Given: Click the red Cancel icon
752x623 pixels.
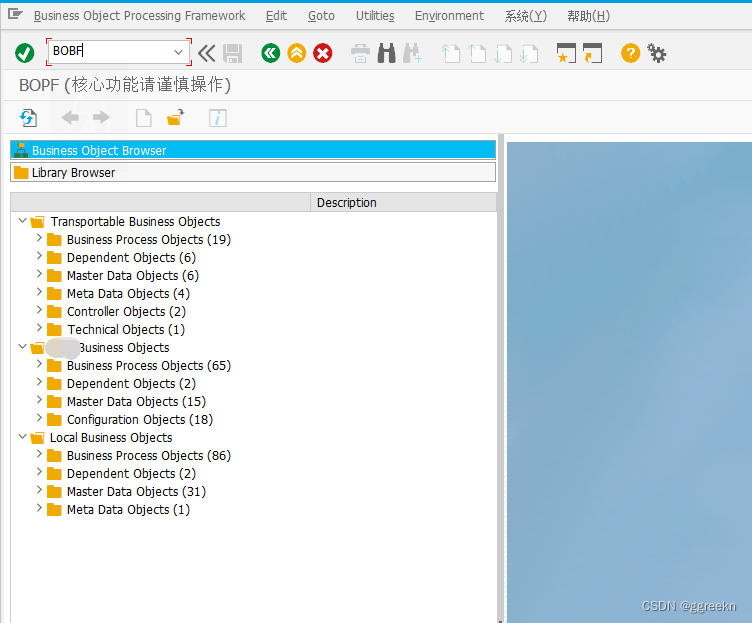Looking at the screenshot, I should coord(323,53).
